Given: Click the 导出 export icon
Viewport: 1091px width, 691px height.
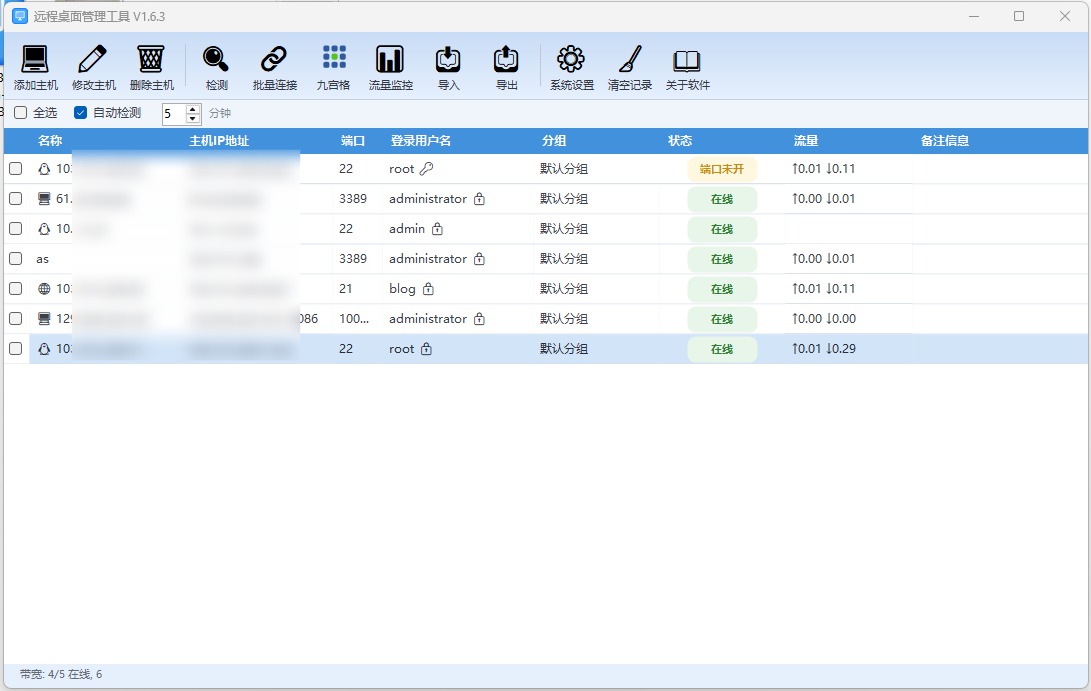Looking at the screenshot, I should coord(506,67).
